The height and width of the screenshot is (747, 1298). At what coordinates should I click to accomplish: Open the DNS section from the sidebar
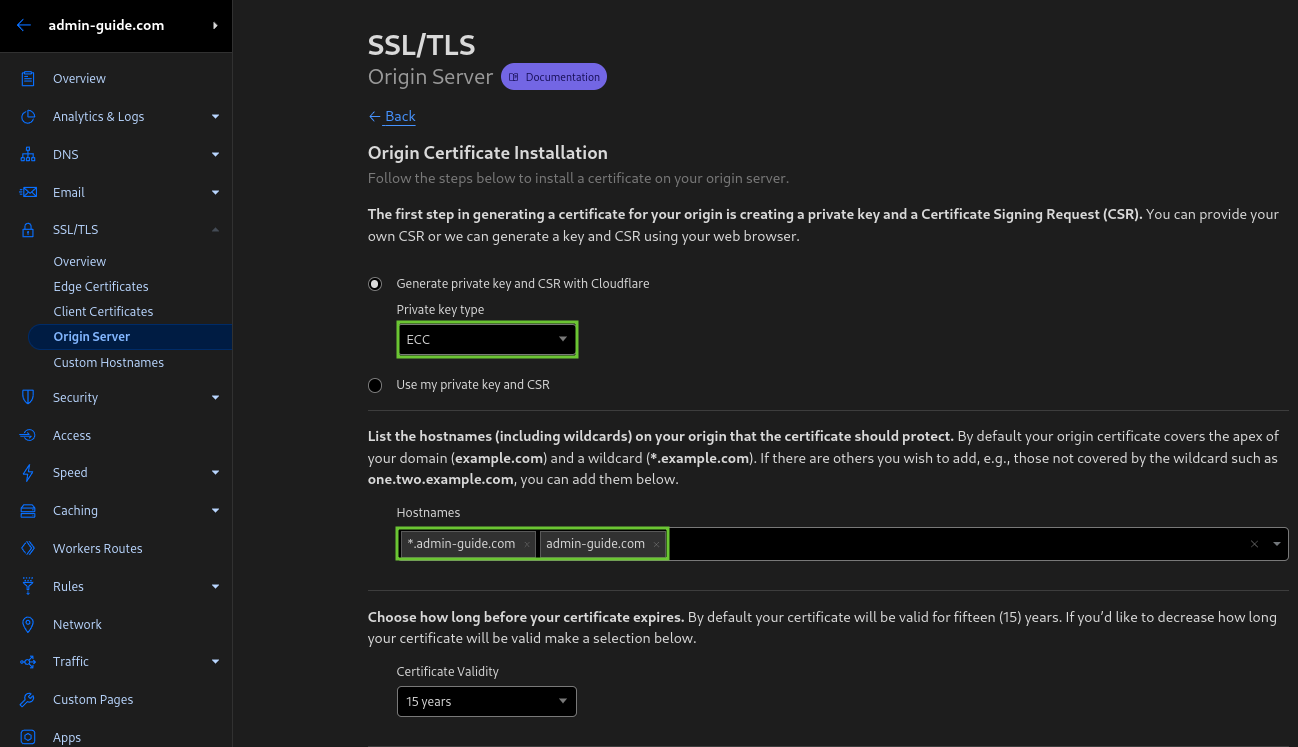(29, 154)
